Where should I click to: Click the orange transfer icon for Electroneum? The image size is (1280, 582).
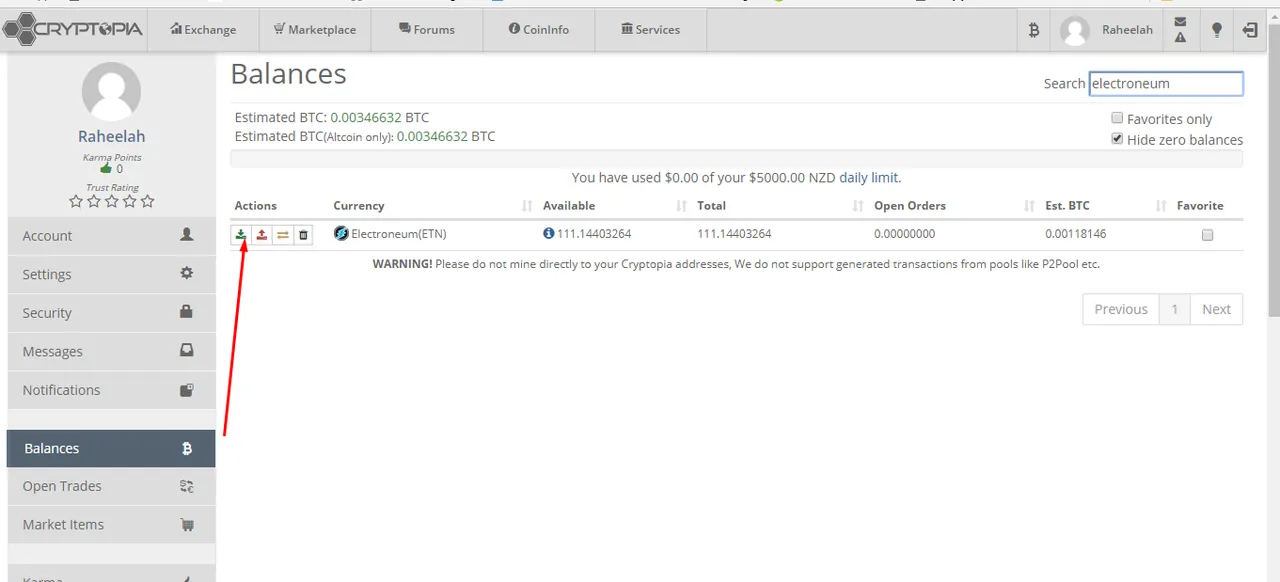[x=283, y=235]
